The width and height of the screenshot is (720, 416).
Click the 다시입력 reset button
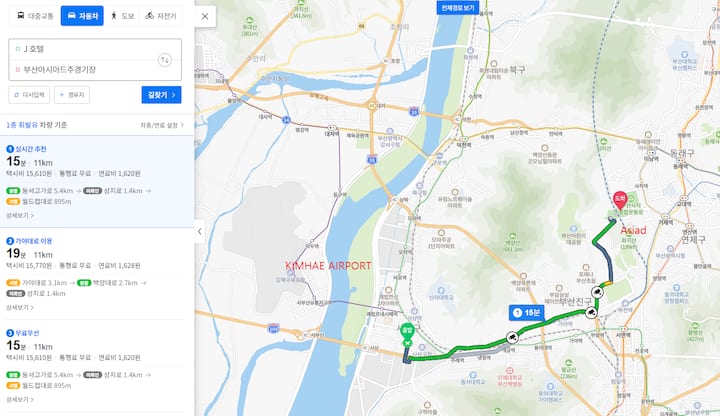pos(29,95)
